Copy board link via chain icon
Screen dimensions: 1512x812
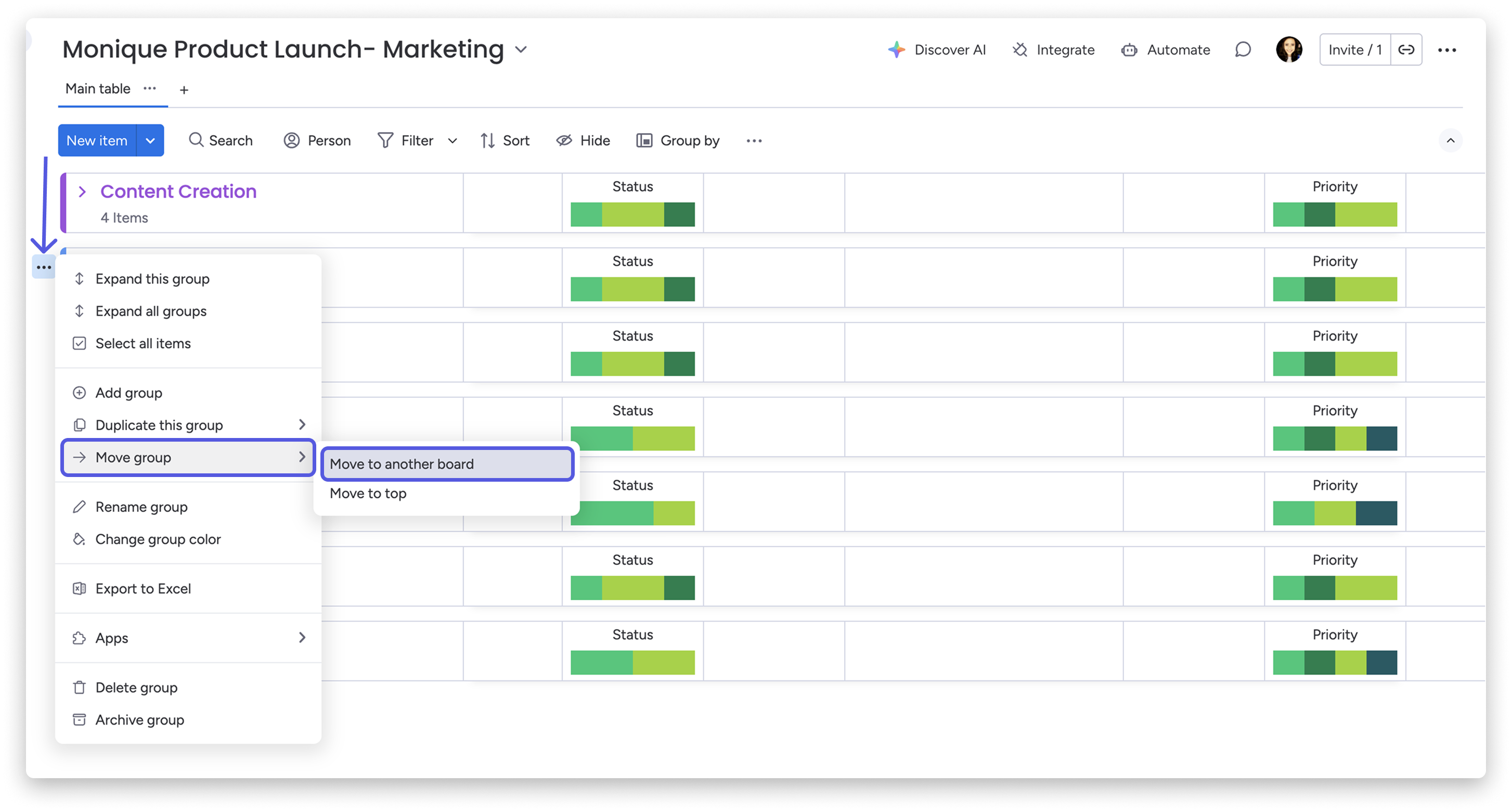[x=1406, y=50]
